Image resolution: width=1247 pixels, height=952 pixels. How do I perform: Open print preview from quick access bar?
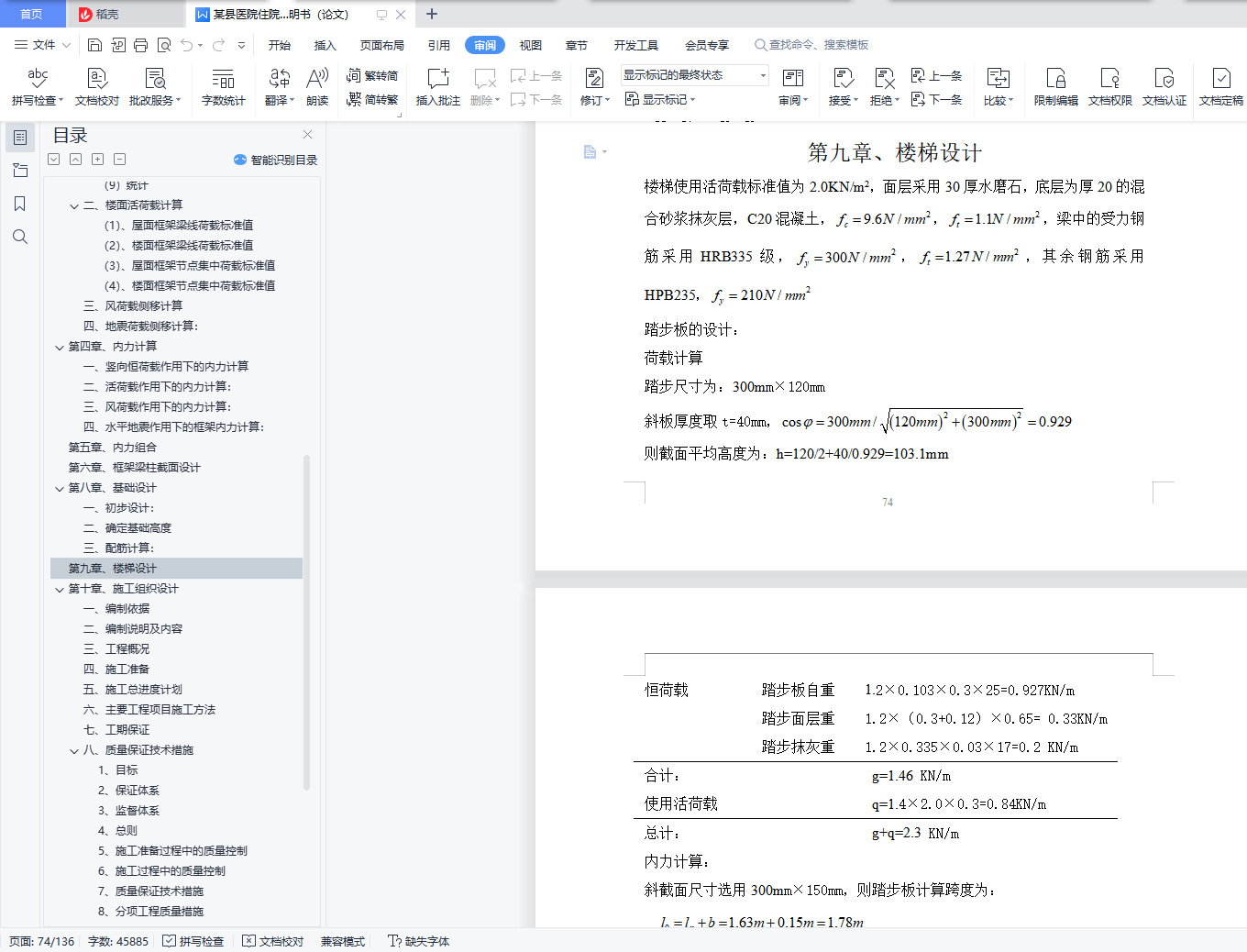tap(164, 45)
